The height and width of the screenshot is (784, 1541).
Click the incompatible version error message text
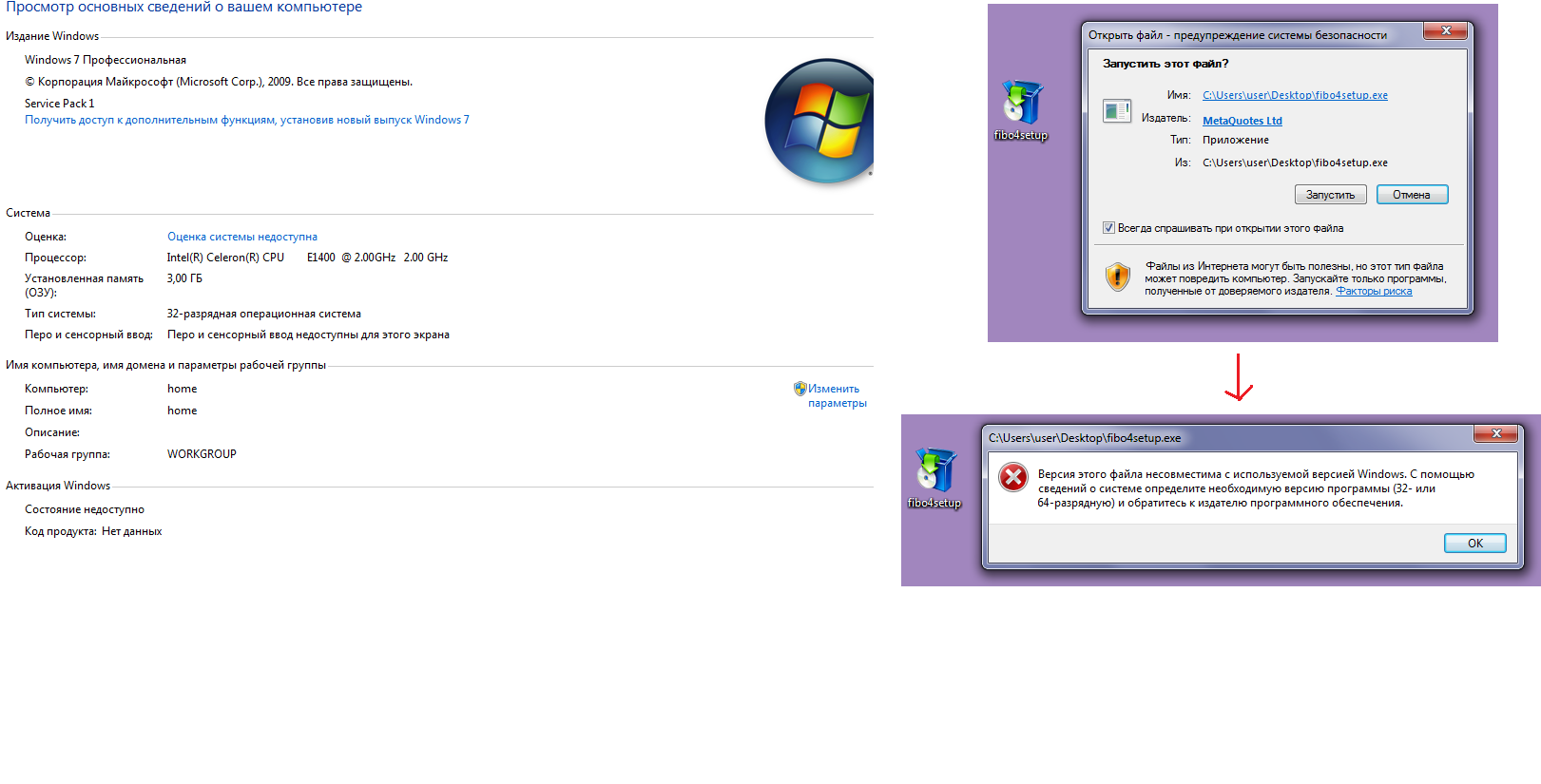[x=1256, y=488]
